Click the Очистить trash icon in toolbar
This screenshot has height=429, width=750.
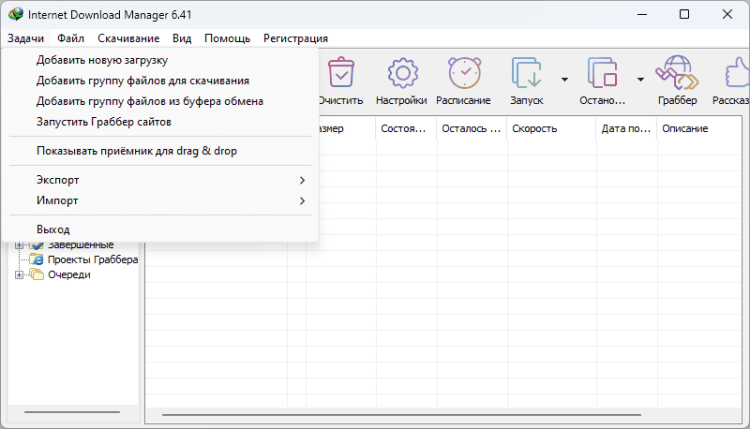point(341,73)
